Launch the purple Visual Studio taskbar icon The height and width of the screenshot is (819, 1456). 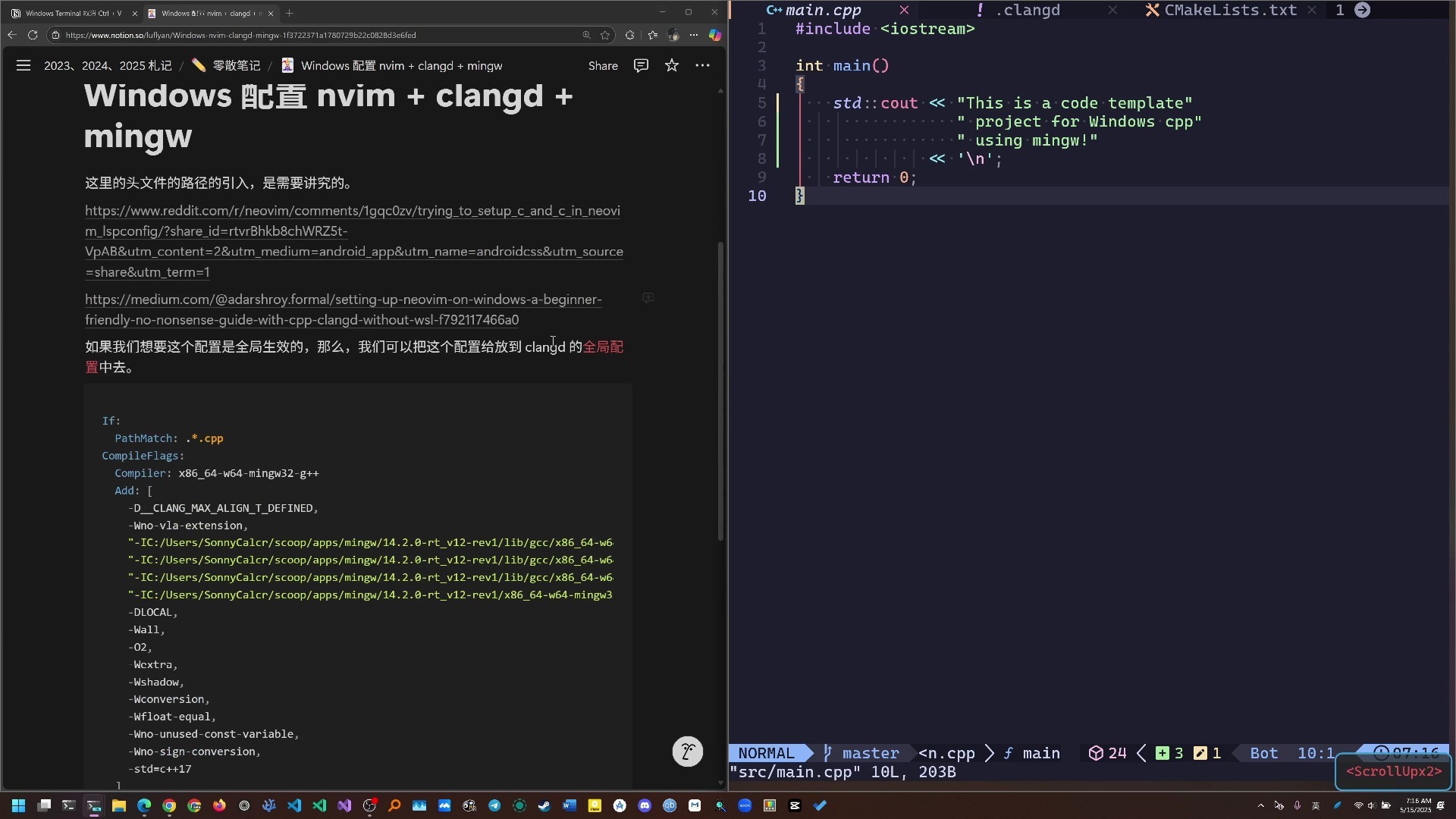coord(344,805)
